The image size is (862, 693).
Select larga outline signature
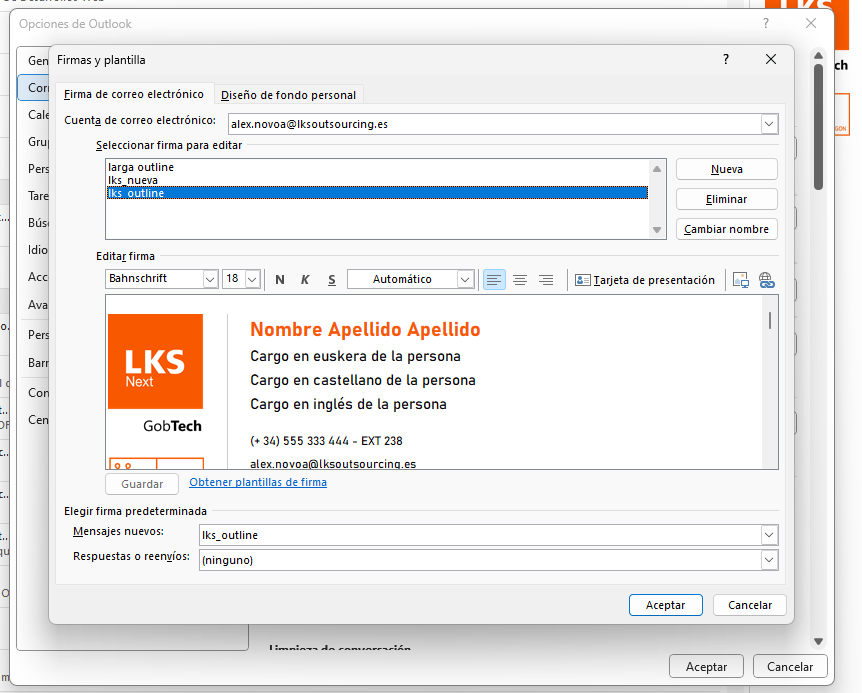[377, 167]
